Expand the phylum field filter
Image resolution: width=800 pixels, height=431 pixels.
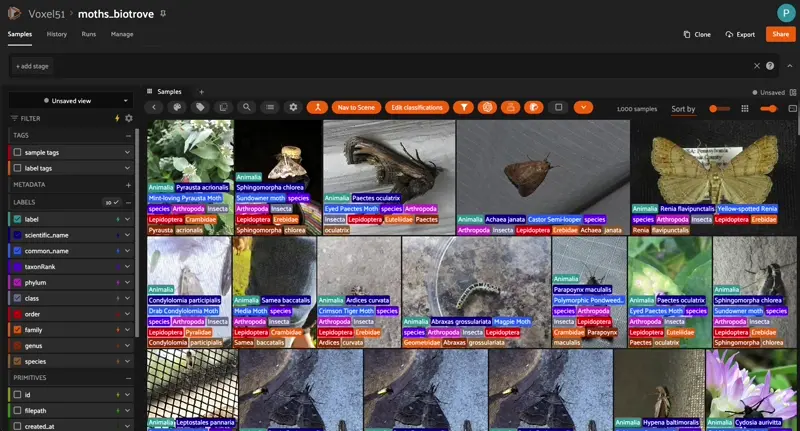[128, 282]
